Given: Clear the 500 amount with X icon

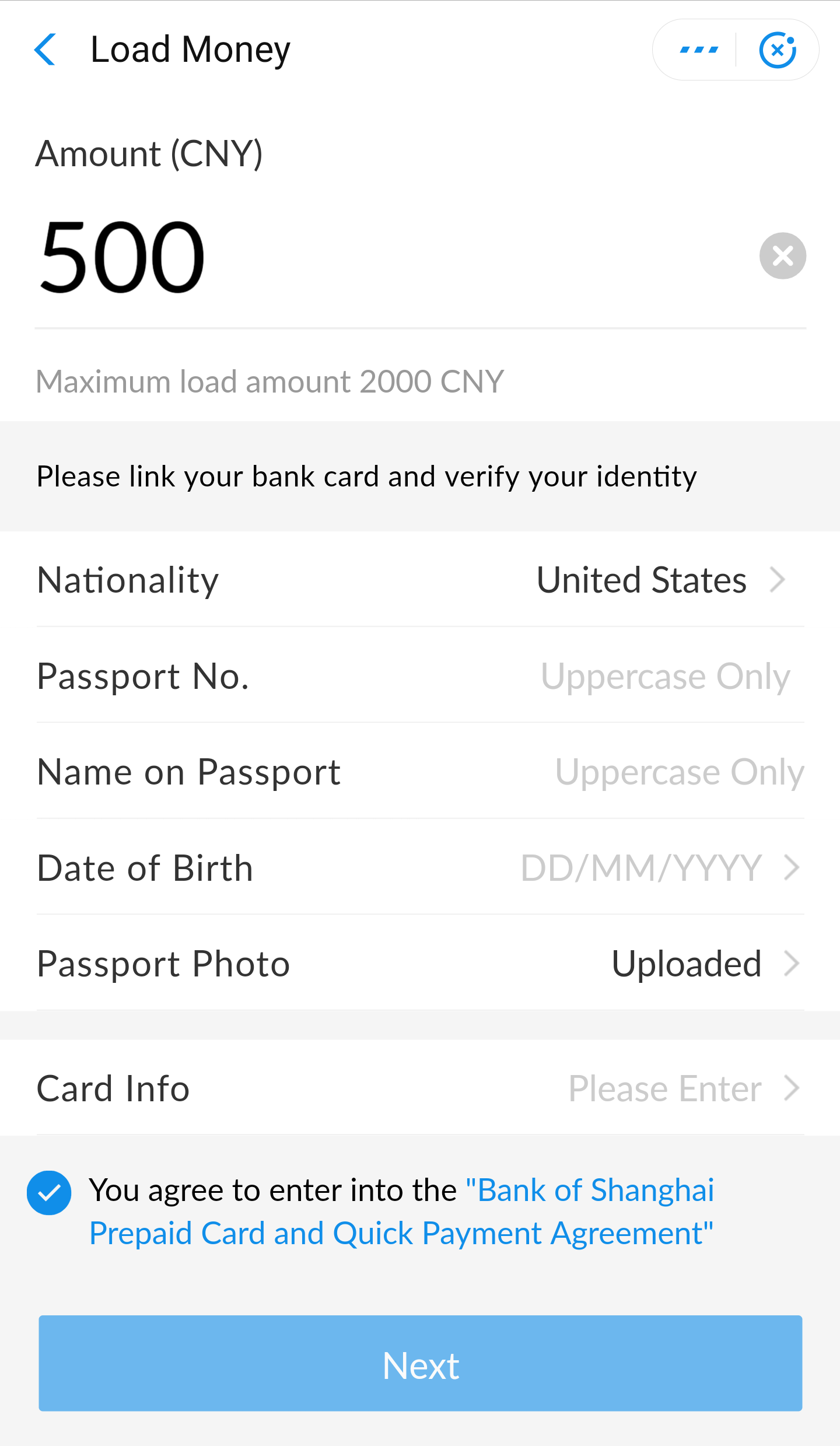Looking at the screenshot, I should coord(782,255).
